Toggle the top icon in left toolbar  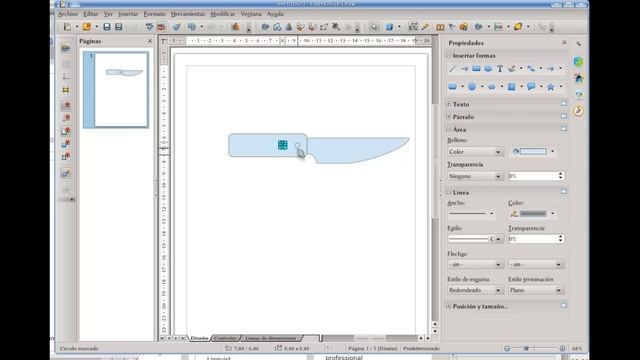click(x=66, y=48)
